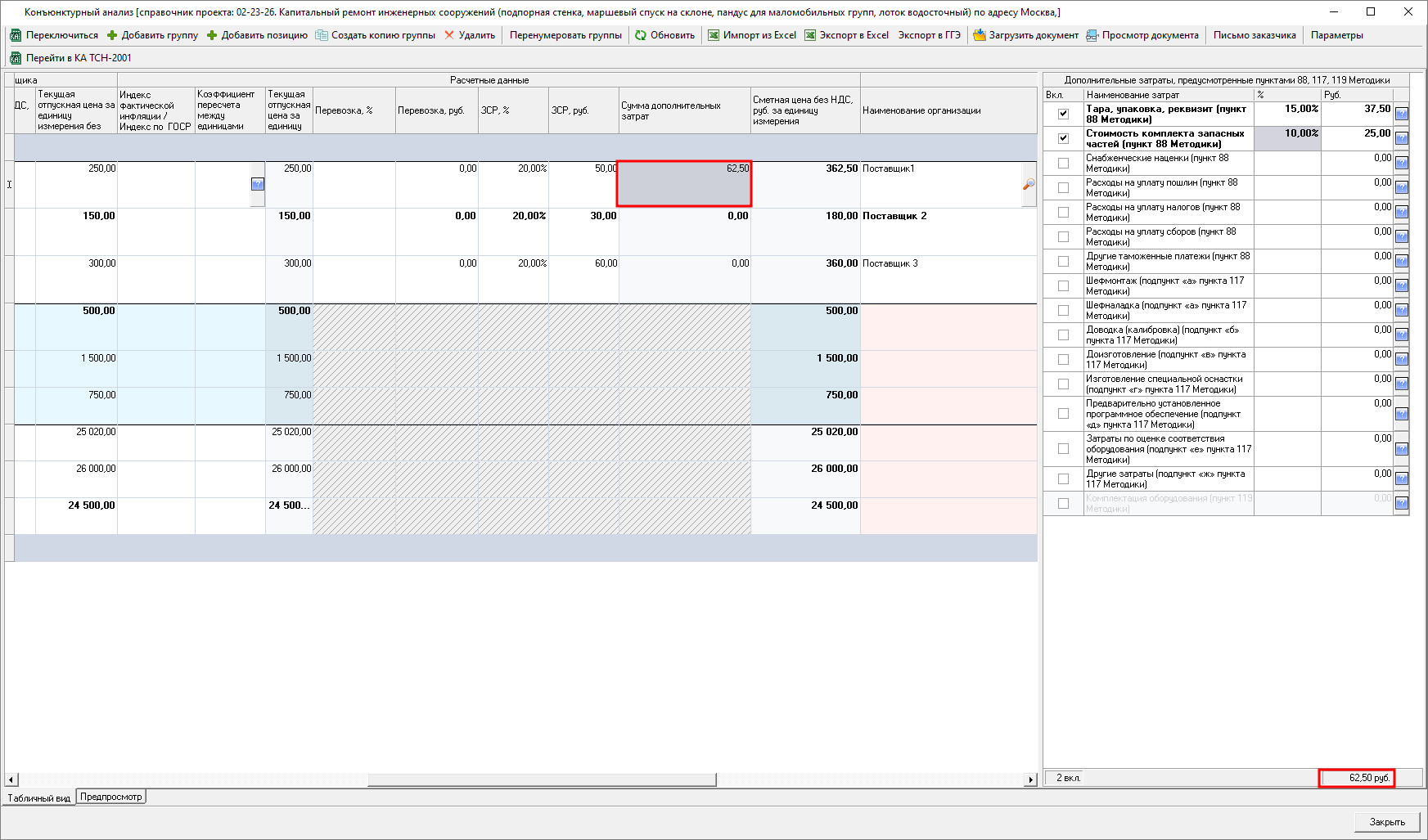Tick the Расходы на уплату пошлин checkbox
This screenshot has height=840, width=1428.
[x=1063, y=187]
